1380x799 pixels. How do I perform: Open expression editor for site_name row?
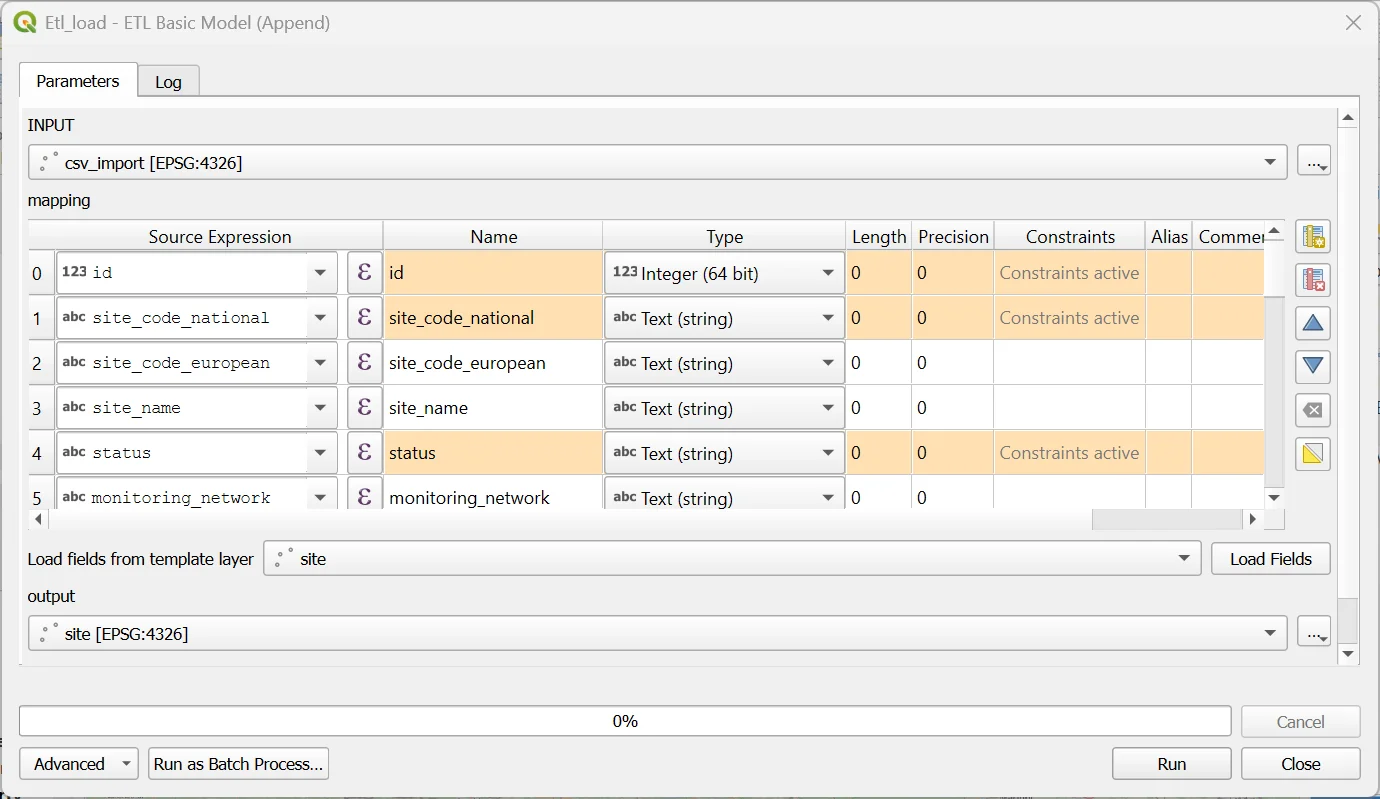pyautogui.click(x=364, y=408)
